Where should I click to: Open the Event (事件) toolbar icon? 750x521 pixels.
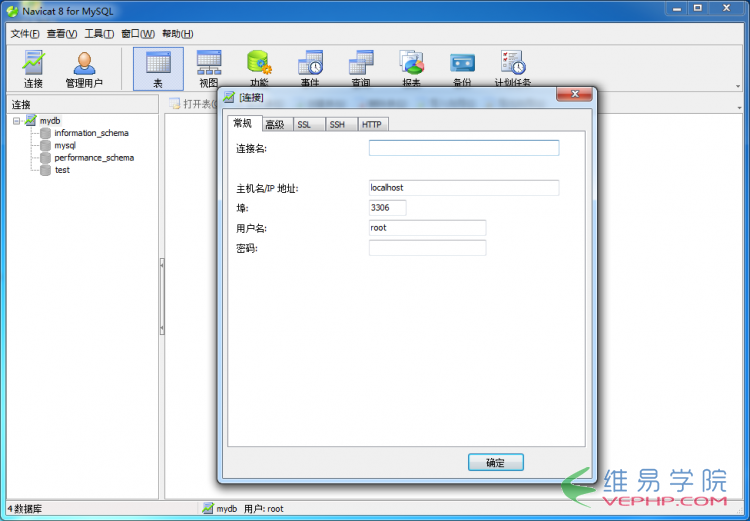(310, 68)
